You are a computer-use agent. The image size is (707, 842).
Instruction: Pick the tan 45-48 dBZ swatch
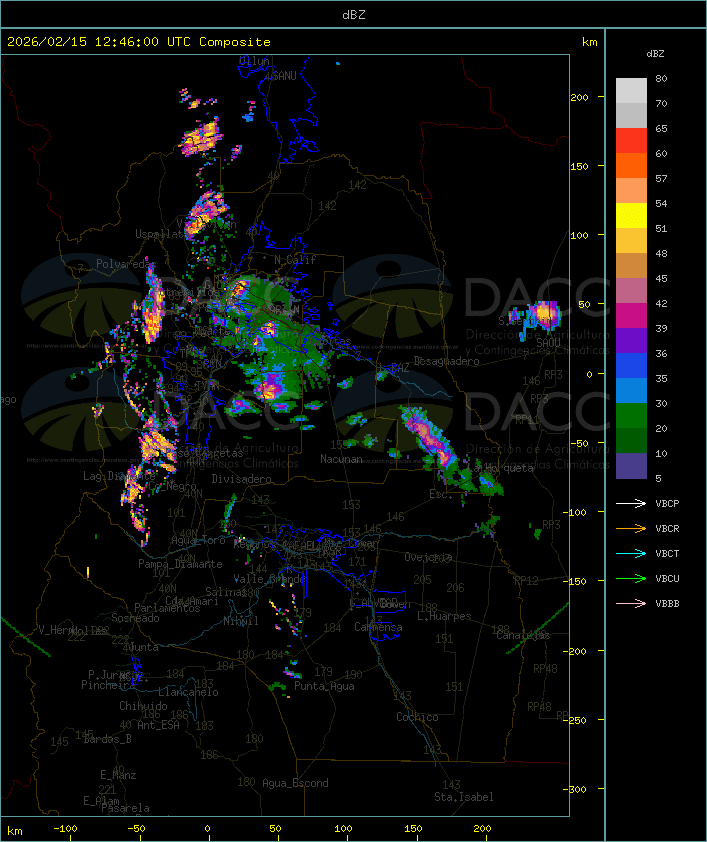[x=631, y=265]
